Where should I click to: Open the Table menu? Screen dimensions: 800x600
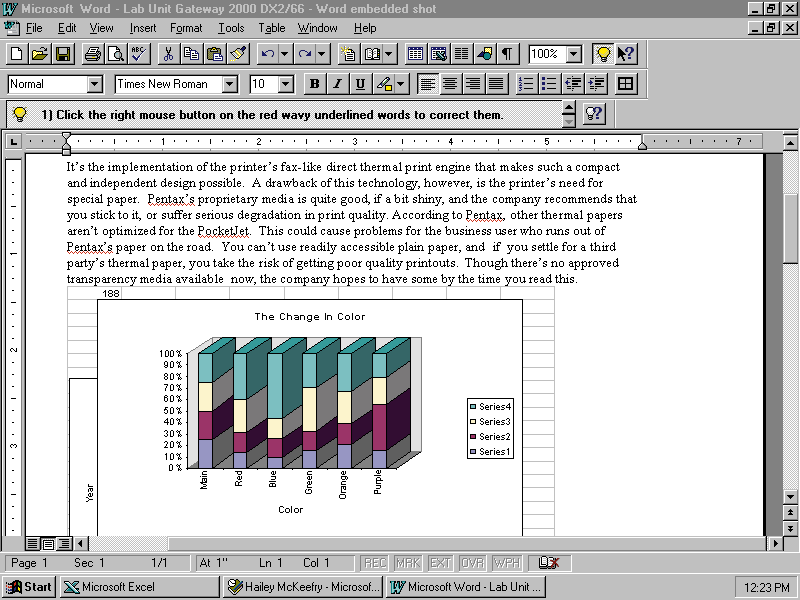tap(271, 28)
